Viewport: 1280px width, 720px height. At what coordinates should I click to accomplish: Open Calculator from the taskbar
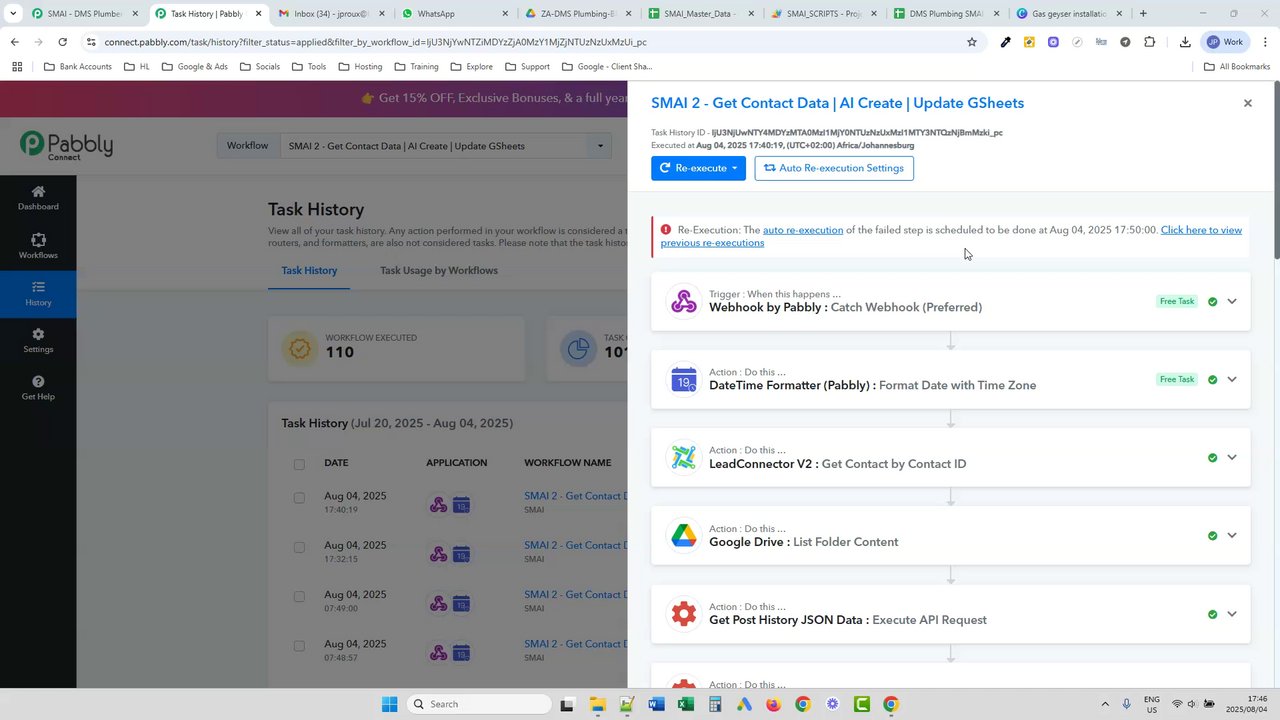pos(714,704)
